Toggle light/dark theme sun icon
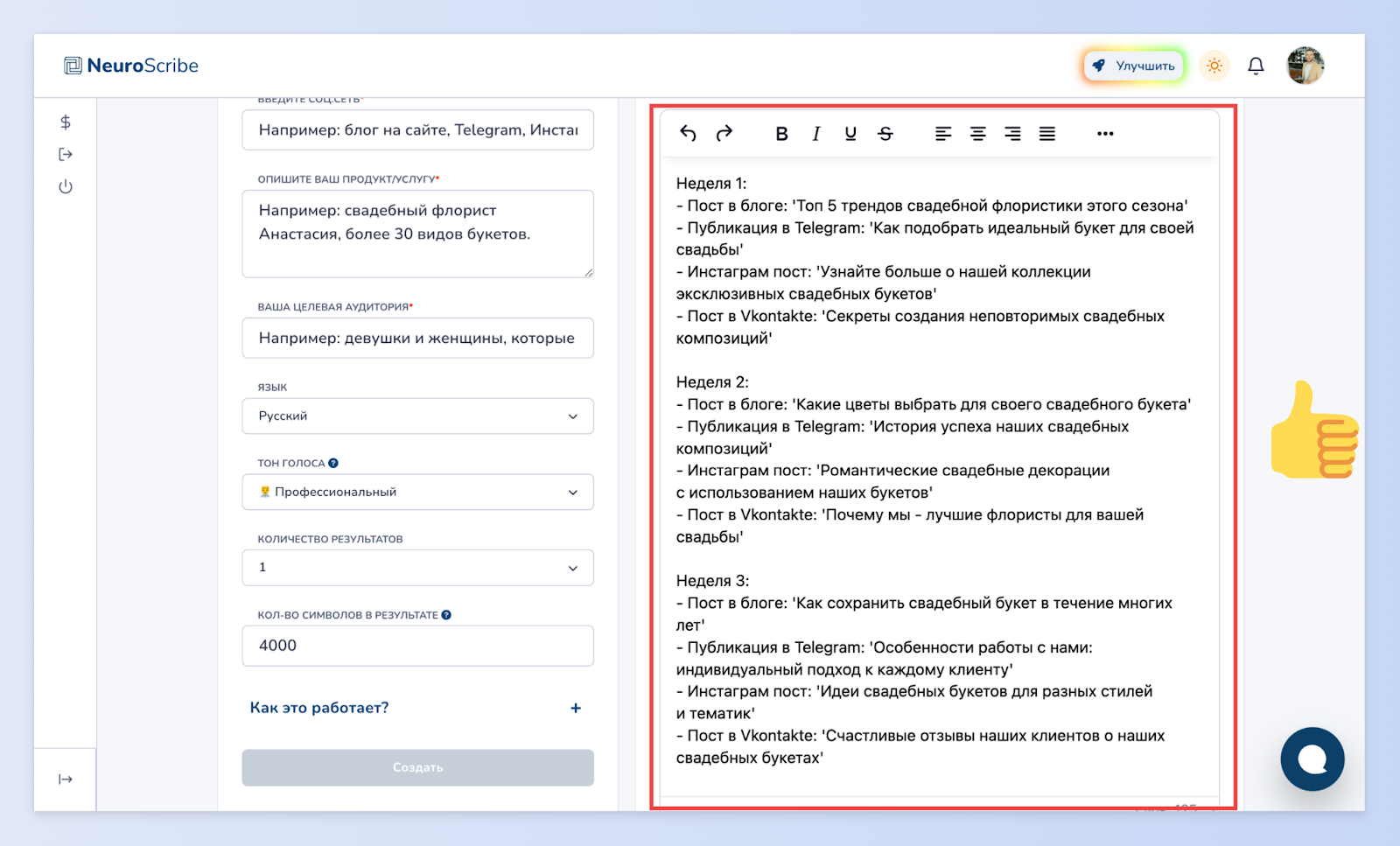1400x846 pixels. click(x=1214, y=66)
